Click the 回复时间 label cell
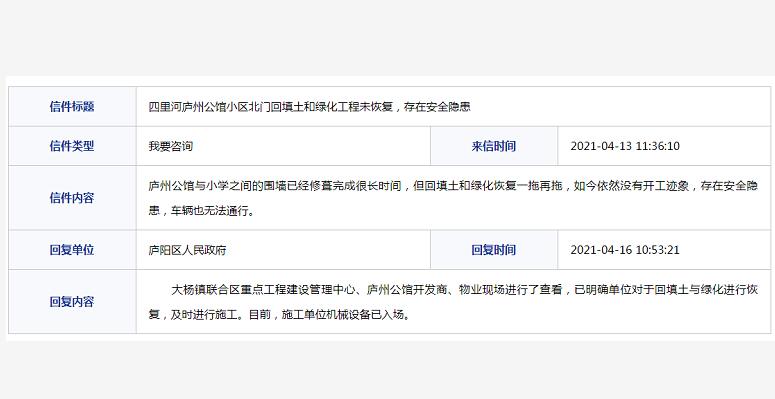The image size is (775, 399). coord(494,250)
